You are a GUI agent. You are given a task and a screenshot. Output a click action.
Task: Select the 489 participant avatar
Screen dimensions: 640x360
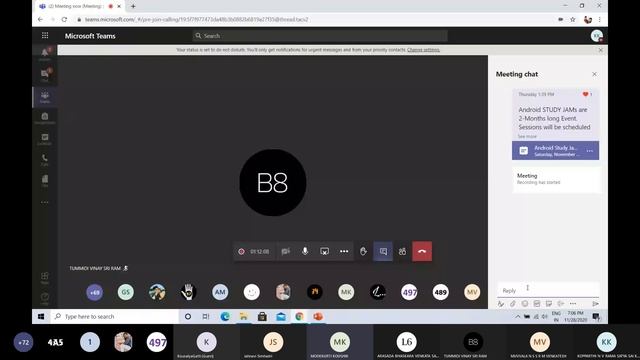pyautogui.click(x=440, y=292)
